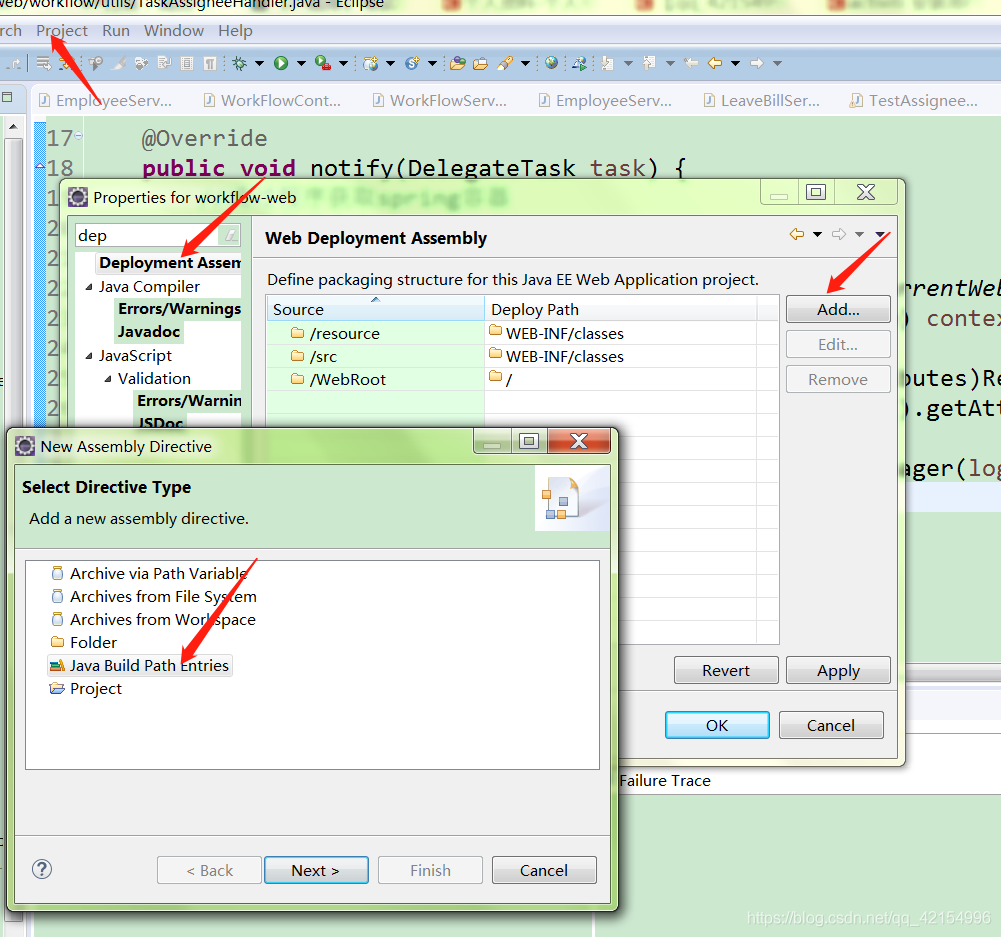This screenshot has width=1001, height=937.
Task: Click the Apply button
Action: [x=838, y=670]
